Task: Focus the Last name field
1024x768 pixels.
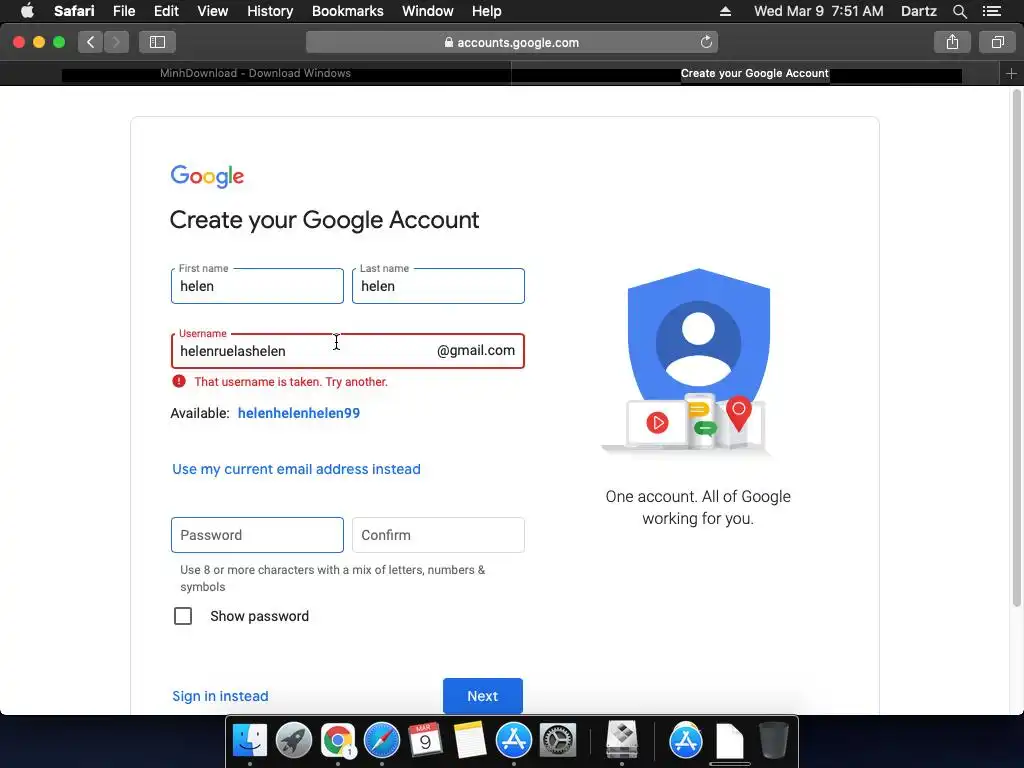Action: (x=438, y=286)
